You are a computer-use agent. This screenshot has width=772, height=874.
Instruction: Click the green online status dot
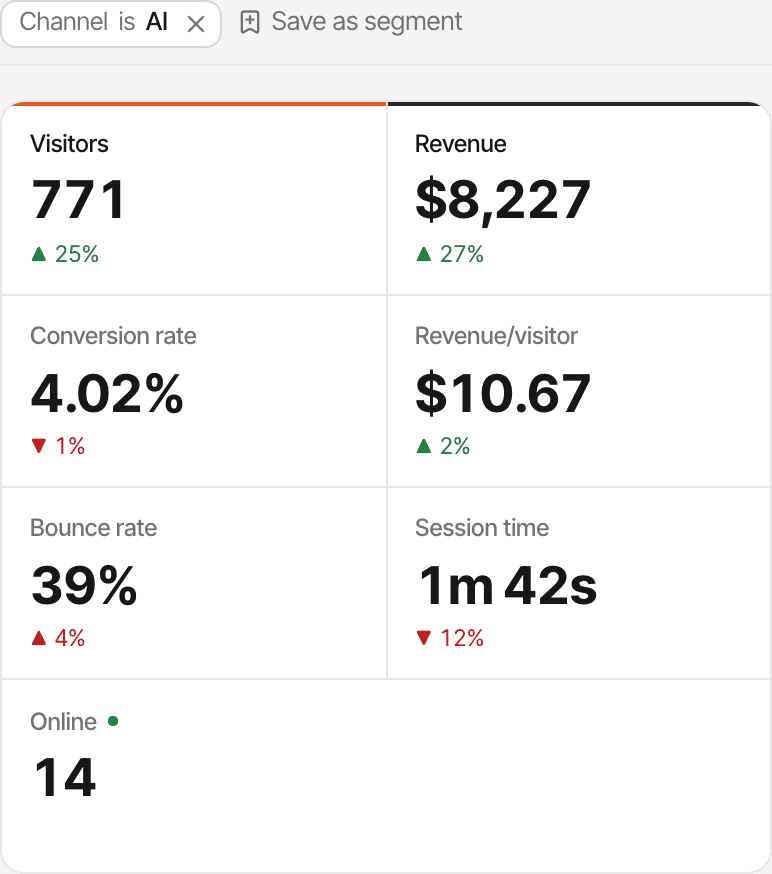pos(113,721)
